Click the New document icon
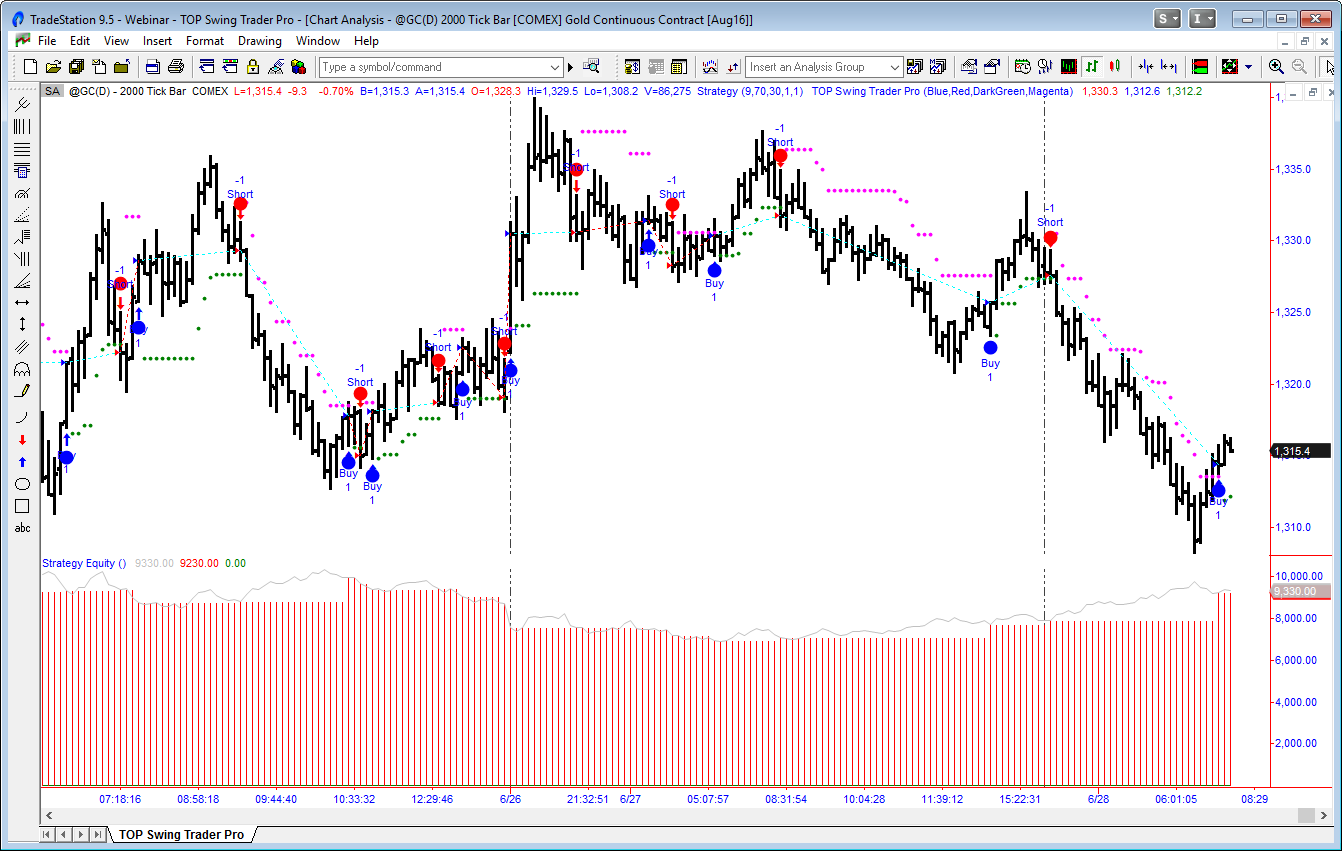Image resolution: width=1342 pixels, height=851 pixels. tap(30, 67)
